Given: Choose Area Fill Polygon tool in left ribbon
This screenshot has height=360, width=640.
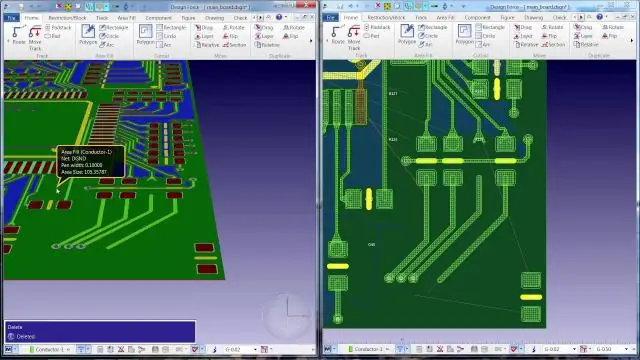Looking at the screenshot, I should click(x=88, y=35).
